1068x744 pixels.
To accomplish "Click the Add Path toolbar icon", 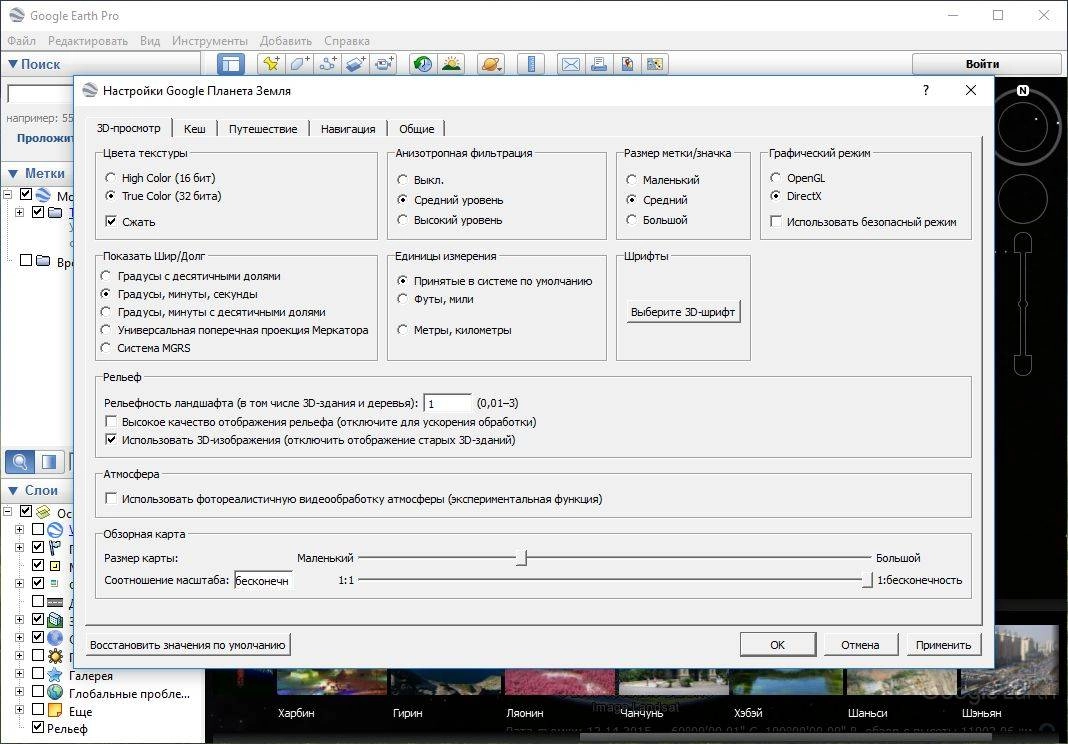I will pos(328,64).
